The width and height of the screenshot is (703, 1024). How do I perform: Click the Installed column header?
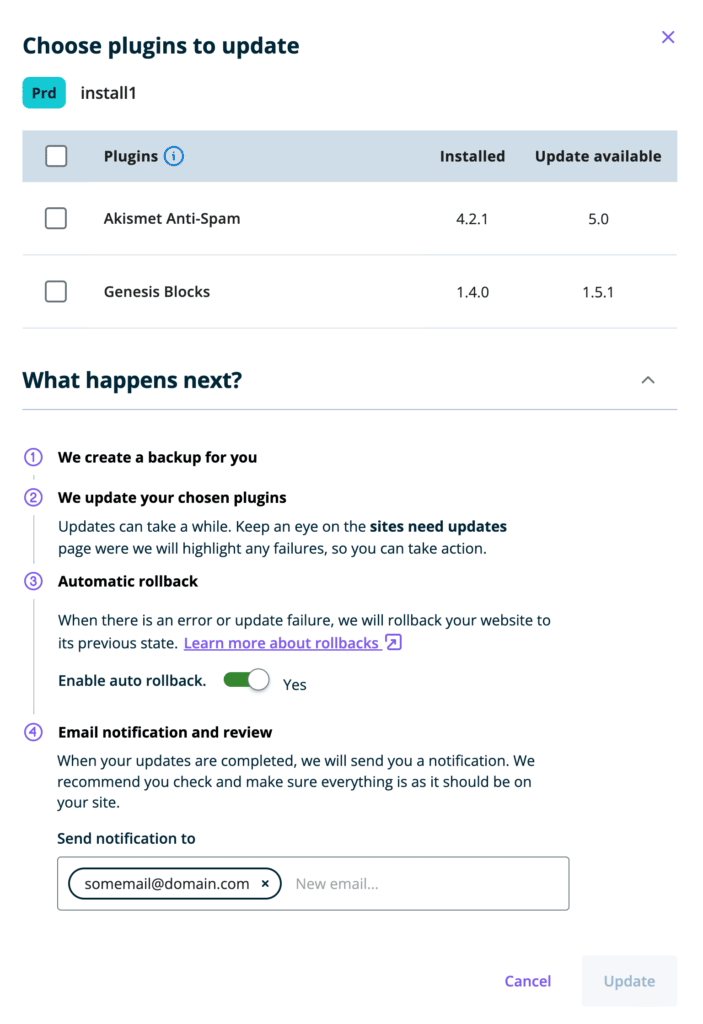(472, 156)
